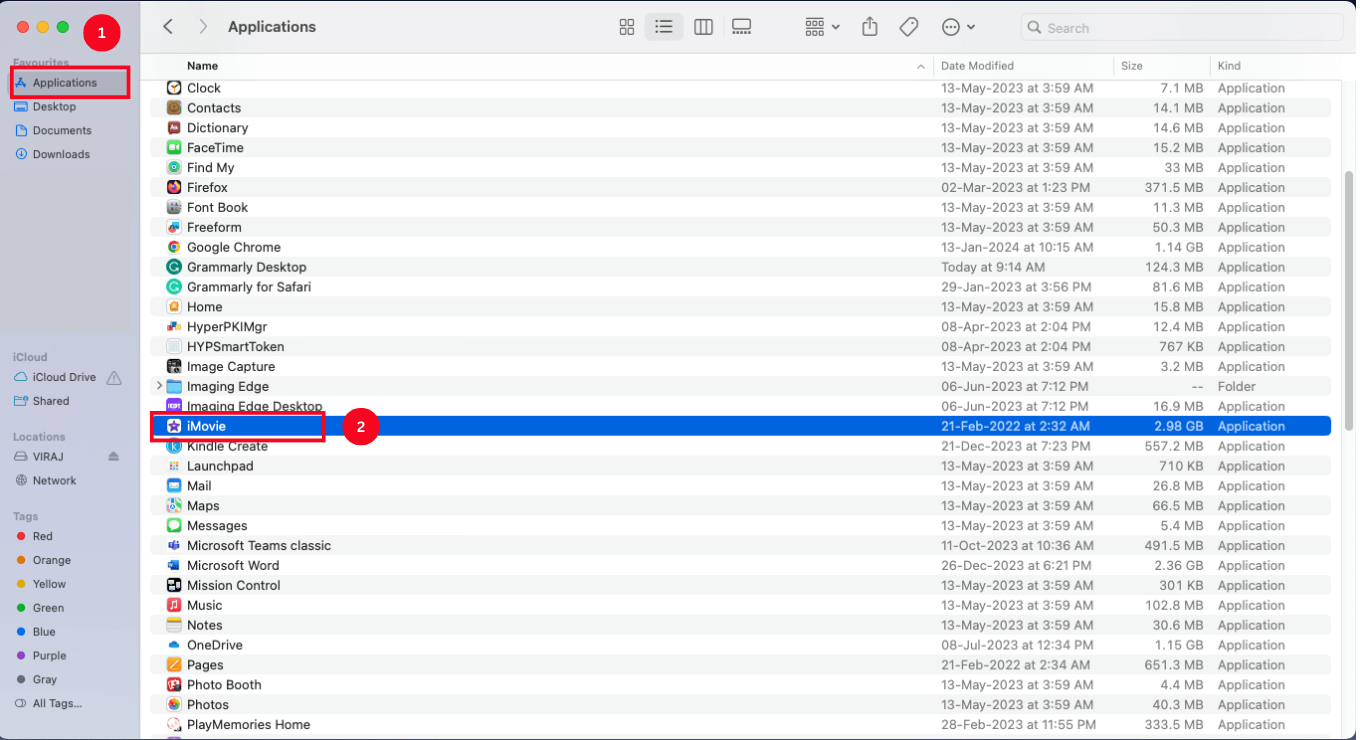This screenshot has height=740, width=1360.
Task: Go forward with the right chevron
Action: pyautogui.click(x=203, y=27)
